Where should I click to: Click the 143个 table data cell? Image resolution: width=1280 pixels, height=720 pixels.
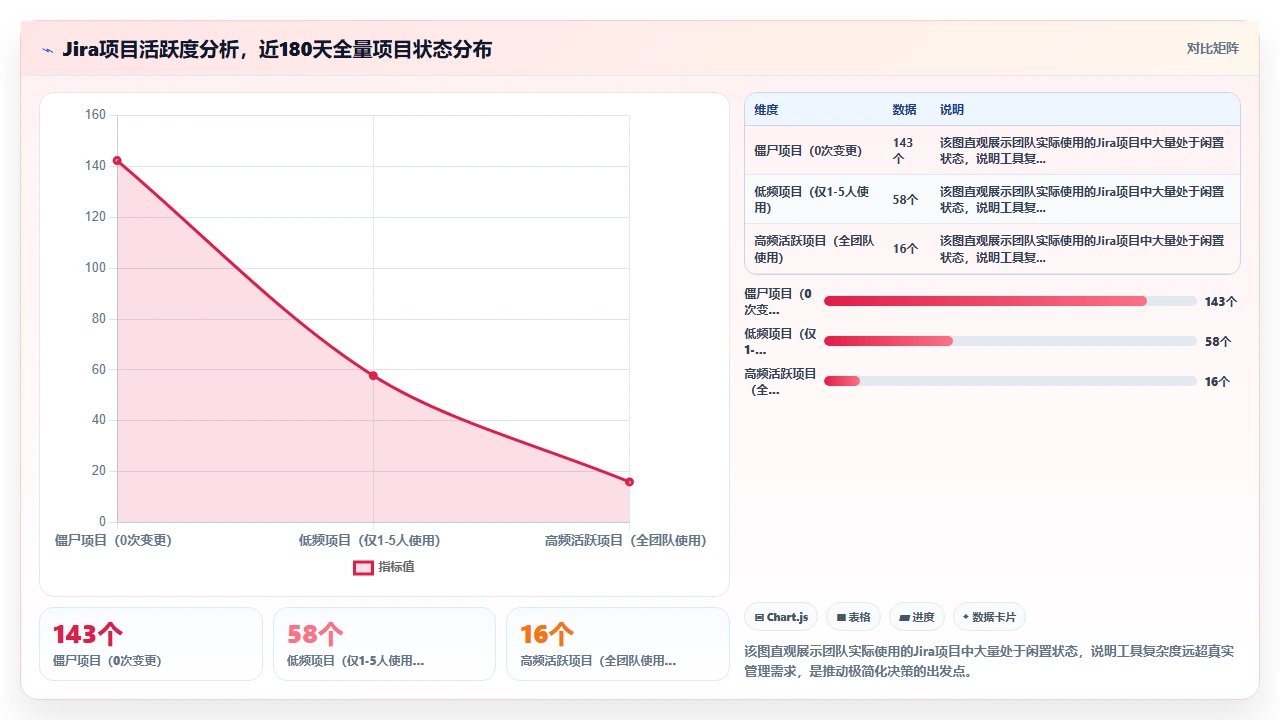(904, 151)
